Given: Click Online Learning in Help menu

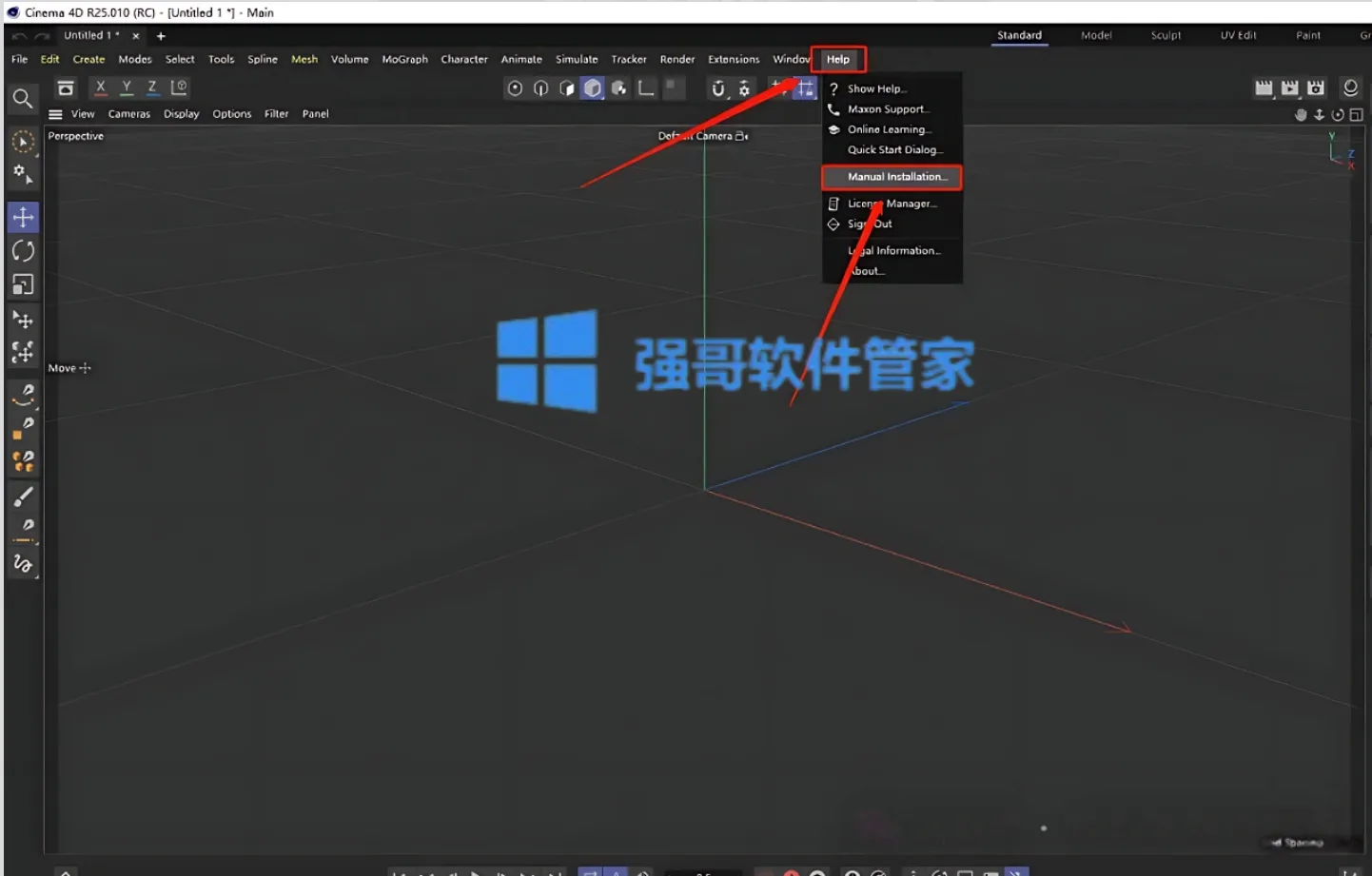Looking at the screenshot, I should point(892,129).
